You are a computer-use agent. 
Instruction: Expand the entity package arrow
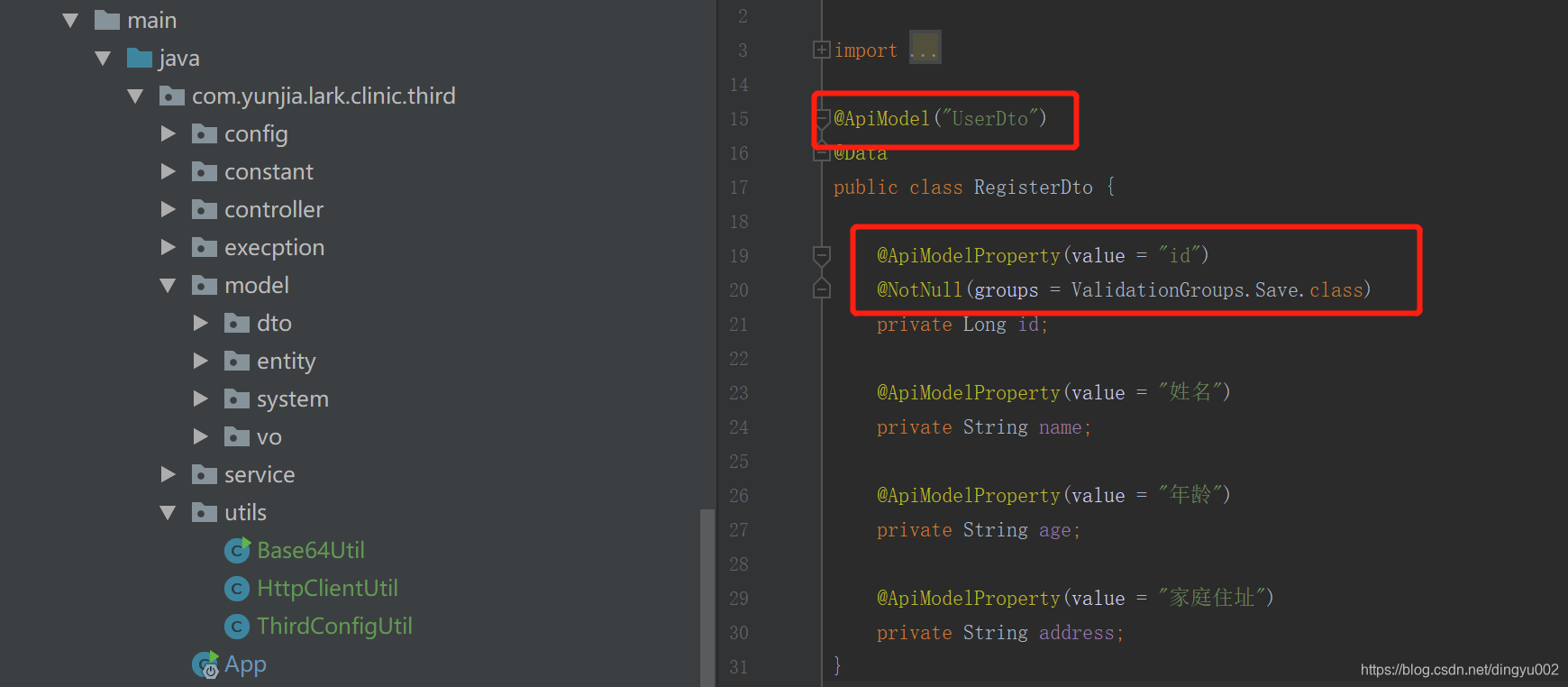[x=200, y=361]
